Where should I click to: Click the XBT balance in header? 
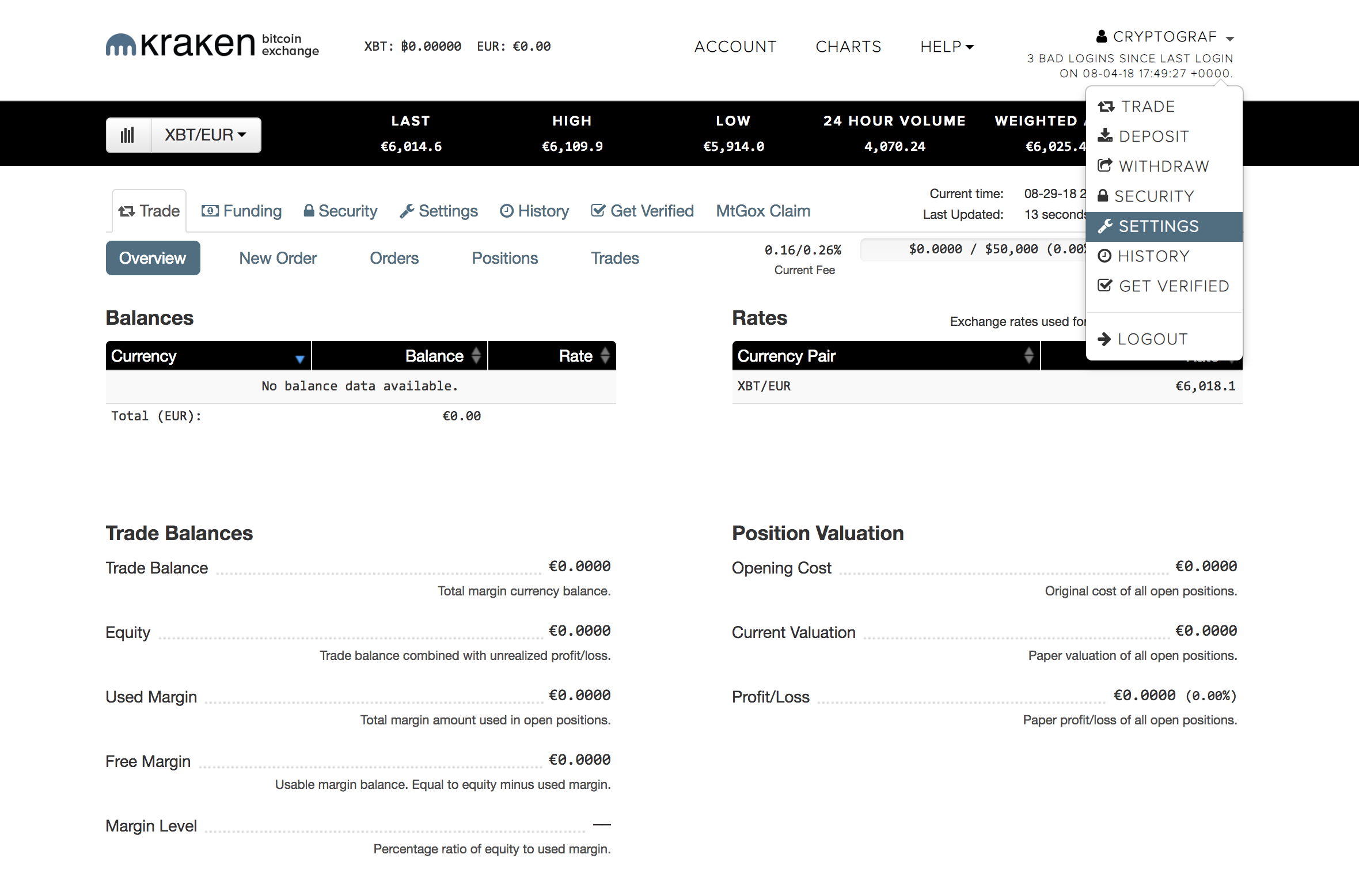[x=412, y=46]
